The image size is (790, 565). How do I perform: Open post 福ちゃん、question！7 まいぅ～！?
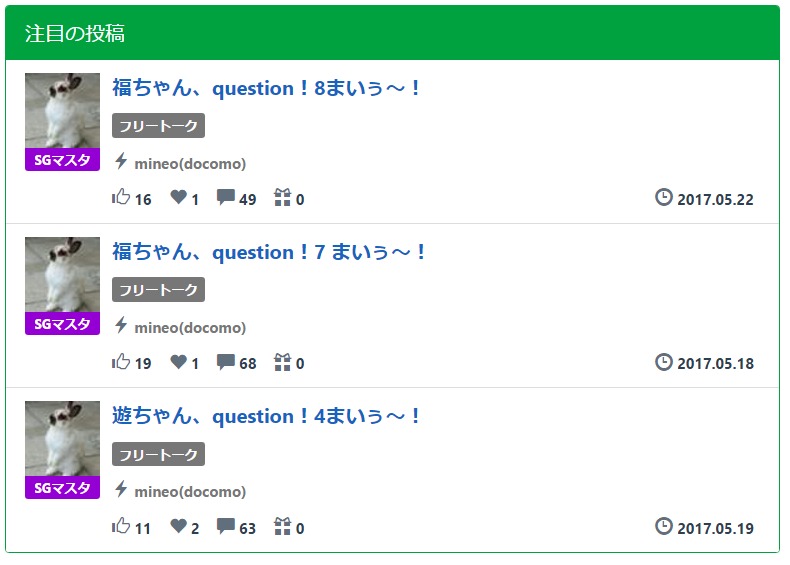[270, 252]
